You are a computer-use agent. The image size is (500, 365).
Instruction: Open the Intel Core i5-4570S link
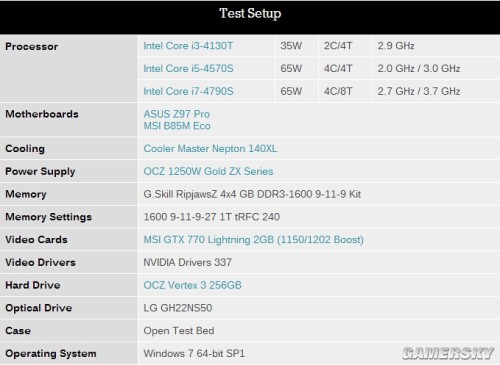(188, 68)
